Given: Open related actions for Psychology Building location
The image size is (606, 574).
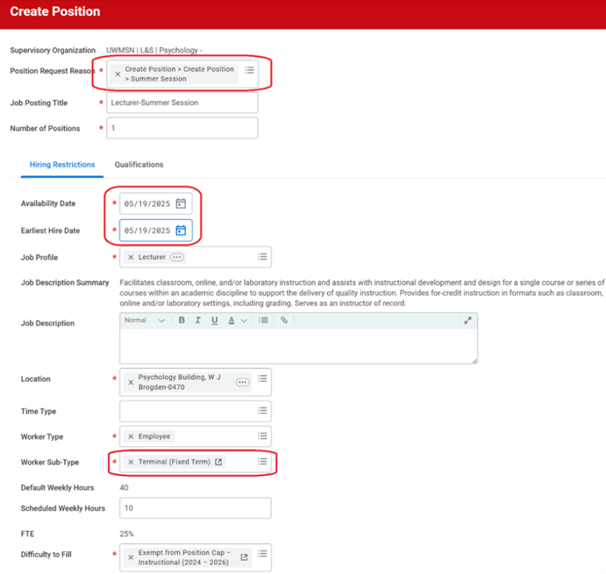Looking at the screenshot, I should 243,383.
